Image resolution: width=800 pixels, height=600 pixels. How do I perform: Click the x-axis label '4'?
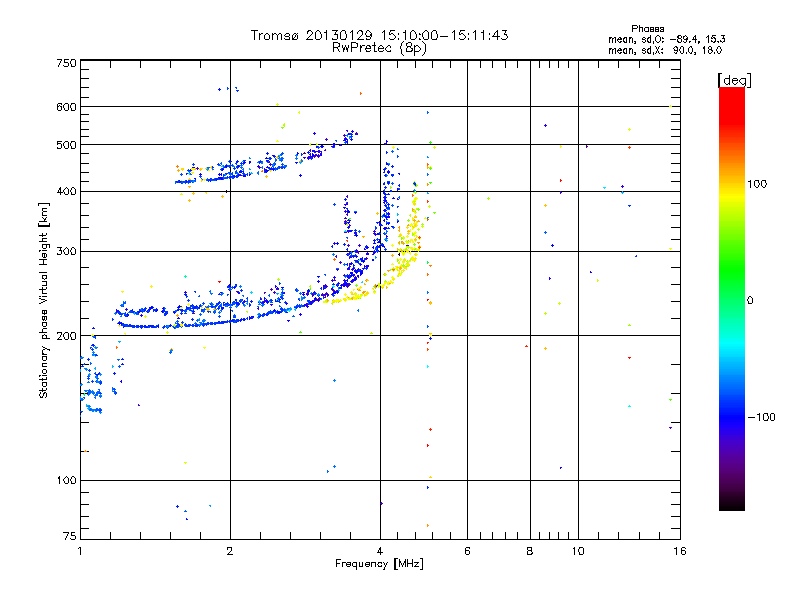tap(380, 551)
